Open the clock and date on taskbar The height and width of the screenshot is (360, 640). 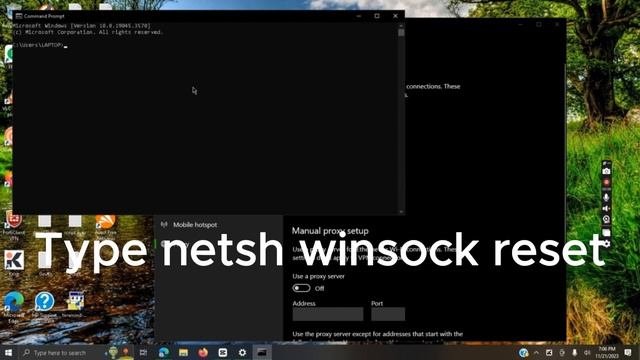[x=607, y=353]
